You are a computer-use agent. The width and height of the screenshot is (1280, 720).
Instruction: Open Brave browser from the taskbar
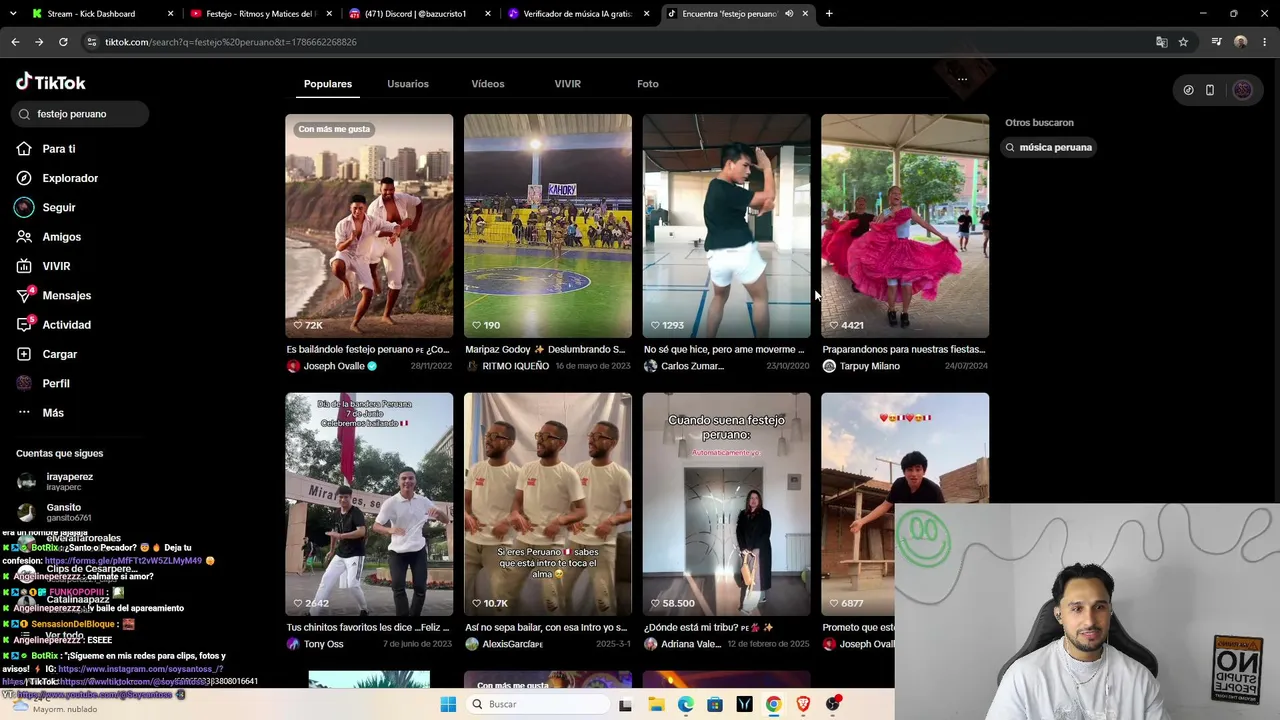coord(803,704)
